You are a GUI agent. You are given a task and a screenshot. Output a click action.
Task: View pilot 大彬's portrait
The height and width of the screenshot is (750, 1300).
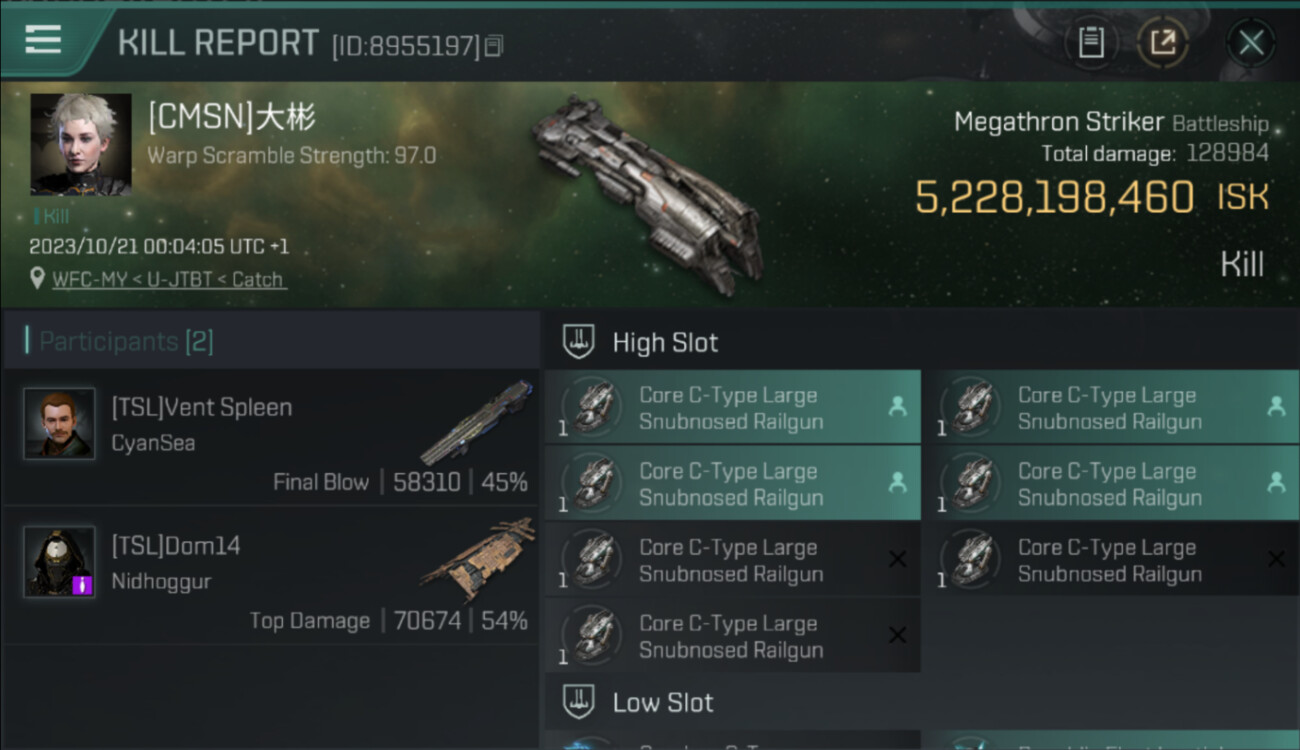click(81, 144)
